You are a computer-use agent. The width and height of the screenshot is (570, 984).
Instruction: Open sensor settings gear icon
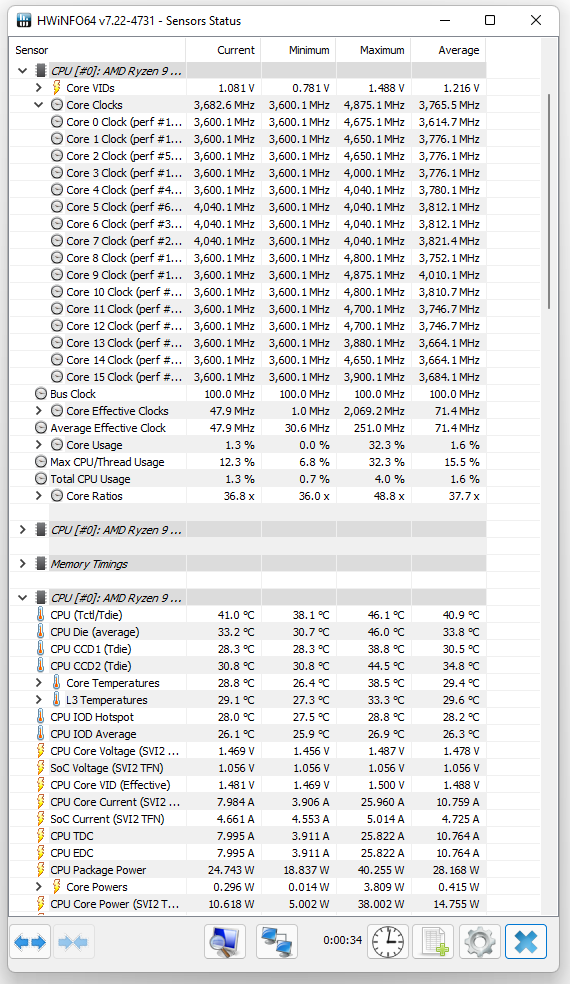coord(480,941)
